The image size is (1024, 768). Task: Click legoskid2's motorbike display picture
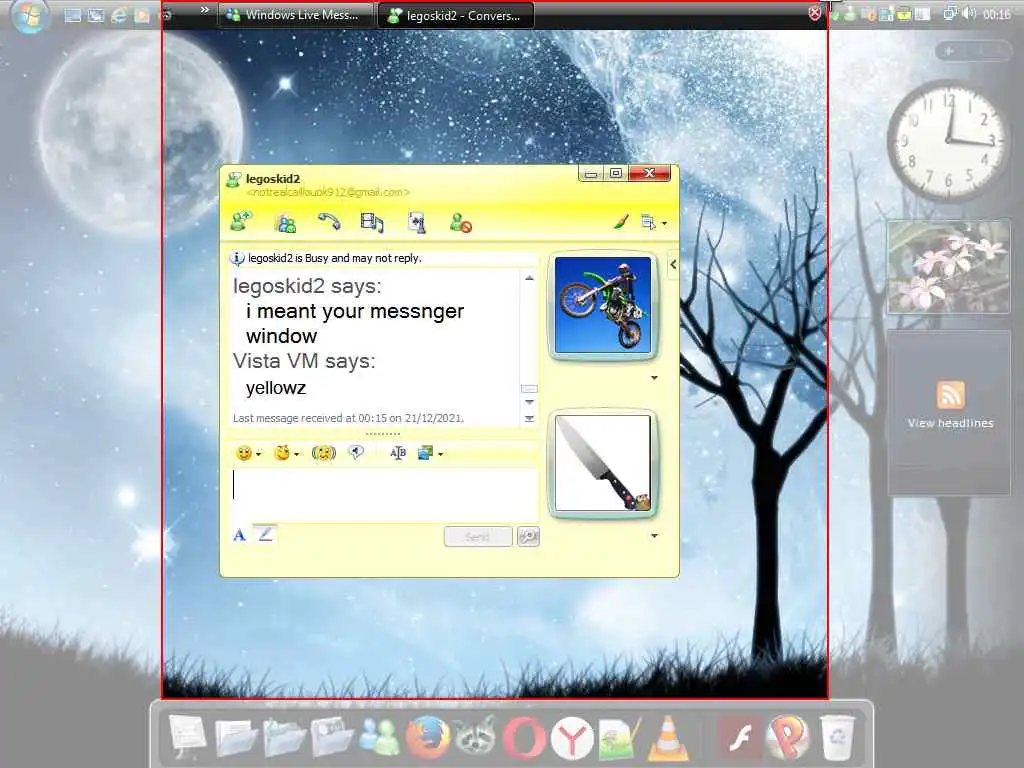coord(602,305)
